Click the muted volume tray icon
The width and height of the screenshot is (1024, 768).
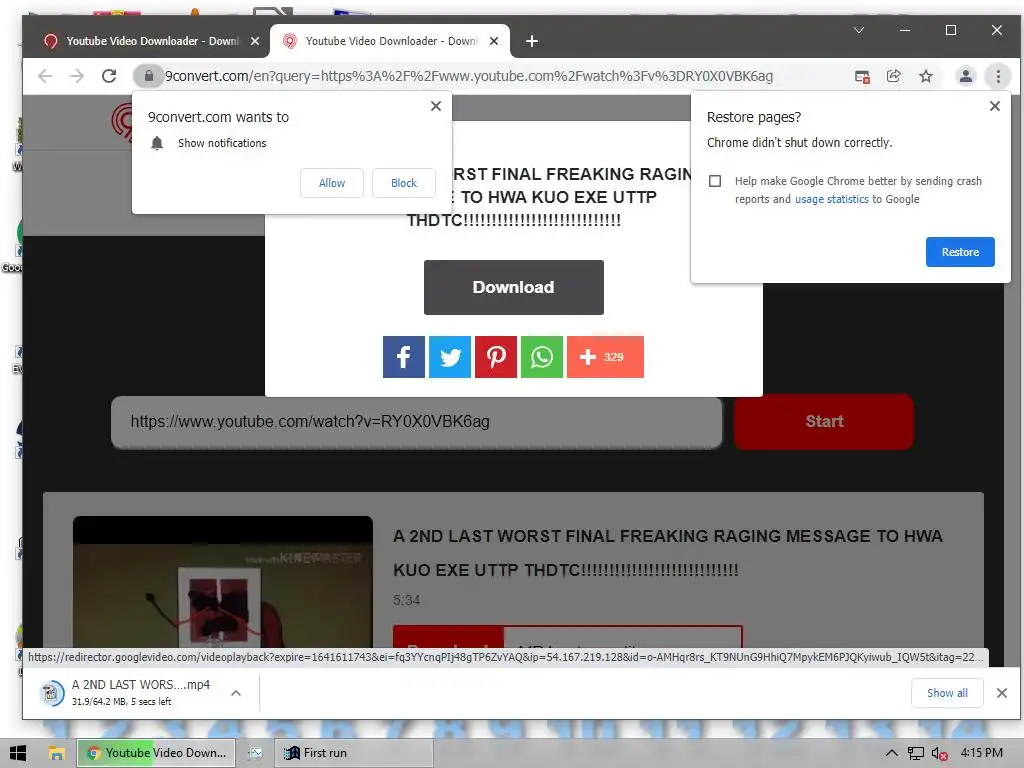(x=940, y=754)
